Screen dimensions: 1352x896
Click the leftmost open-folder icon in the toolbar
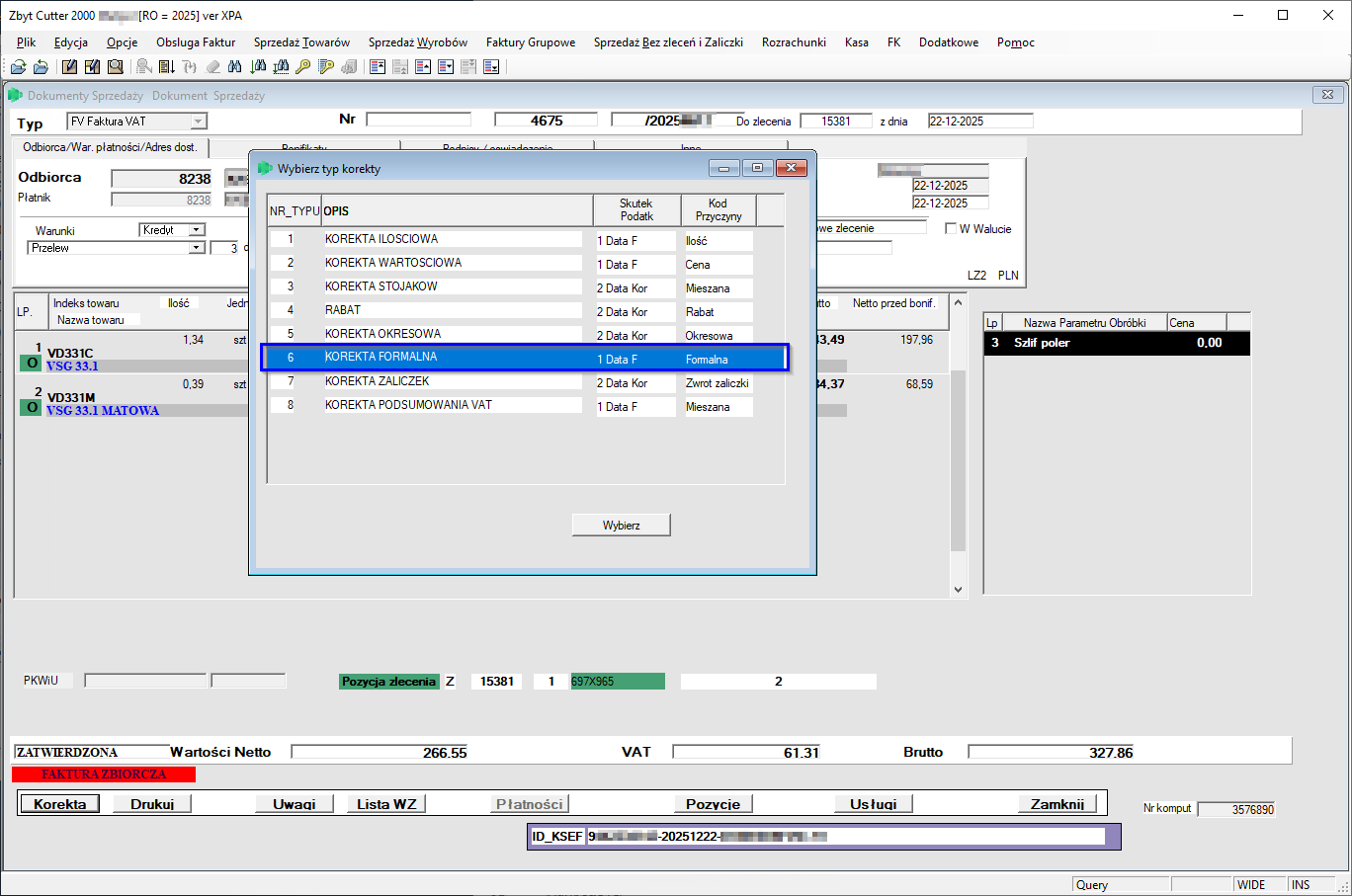point(18,67)
